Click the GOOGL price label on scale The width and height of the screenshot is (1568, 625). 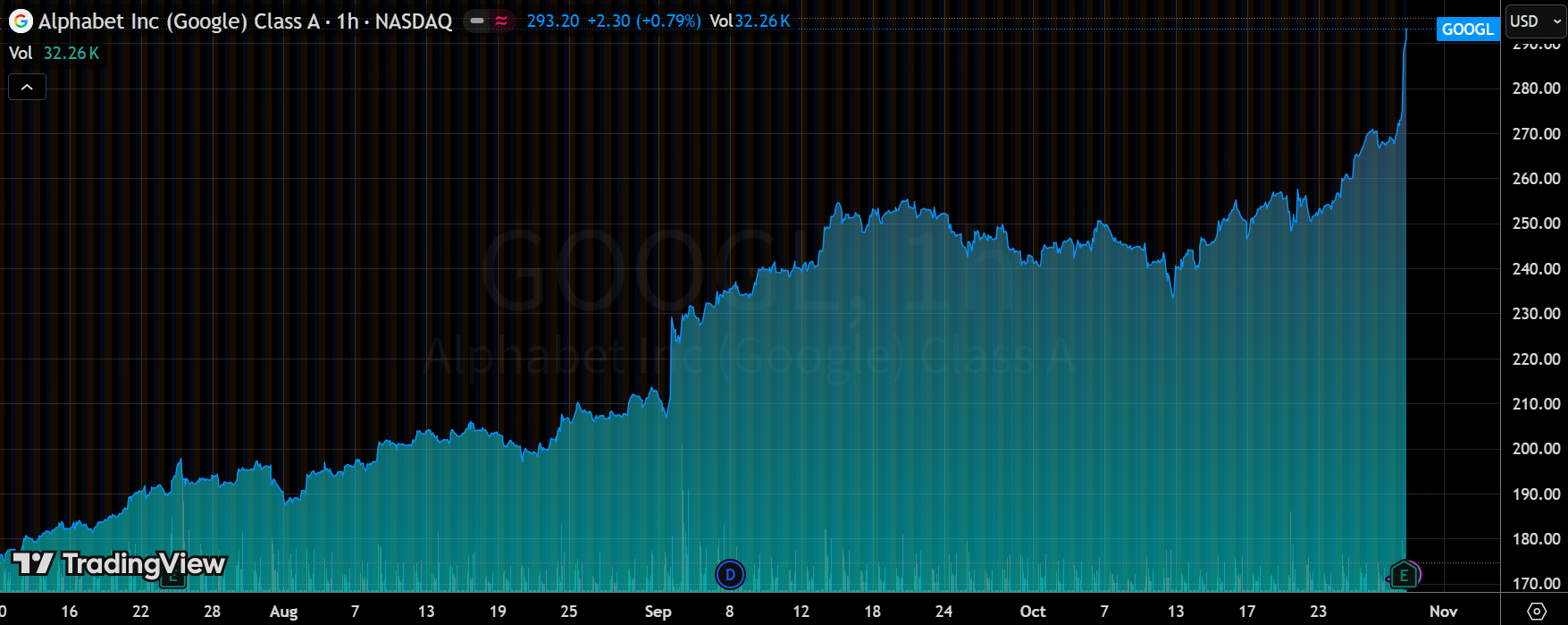[x=1467, y=30]
